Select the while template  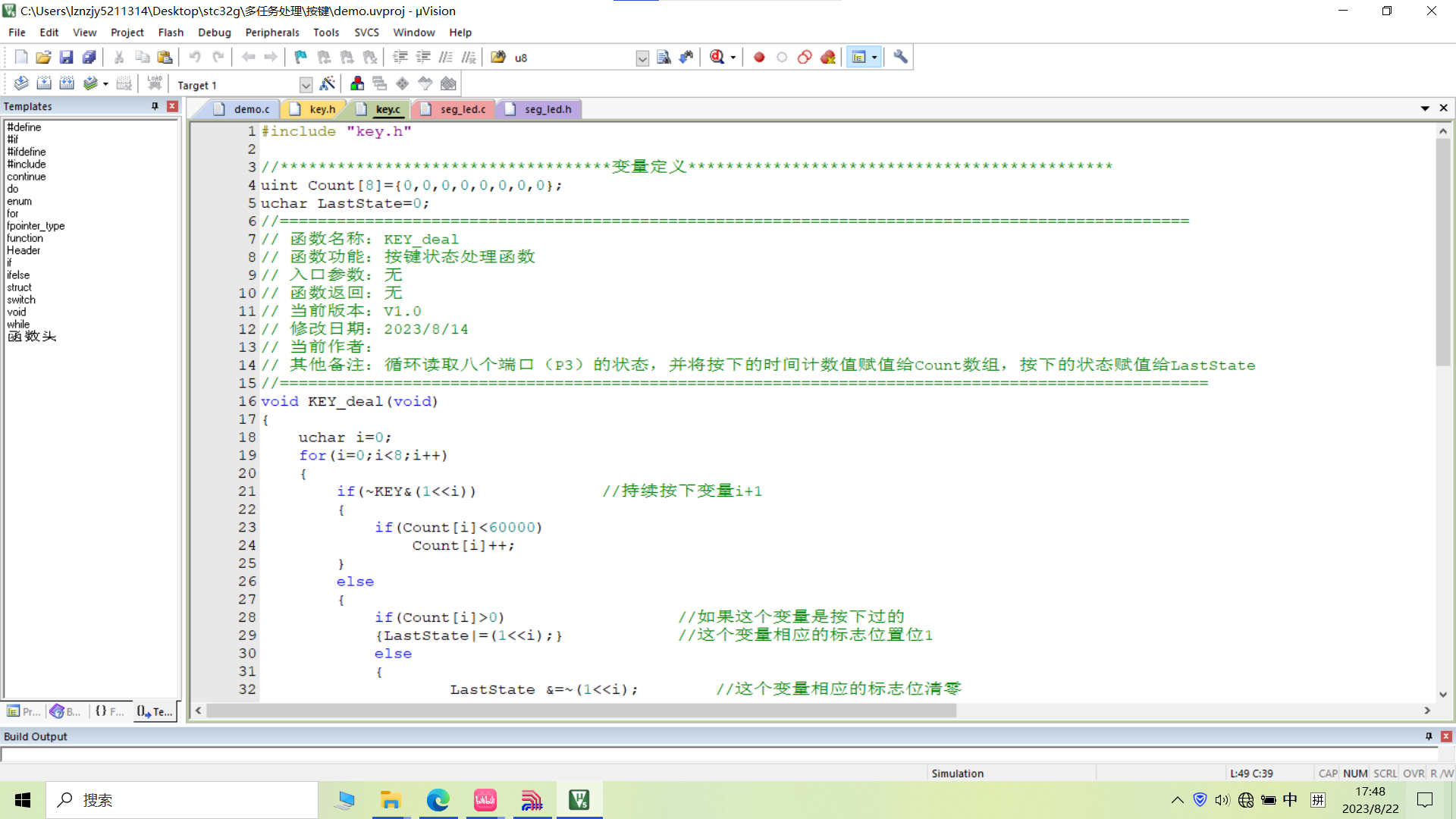tap(18, 325)
